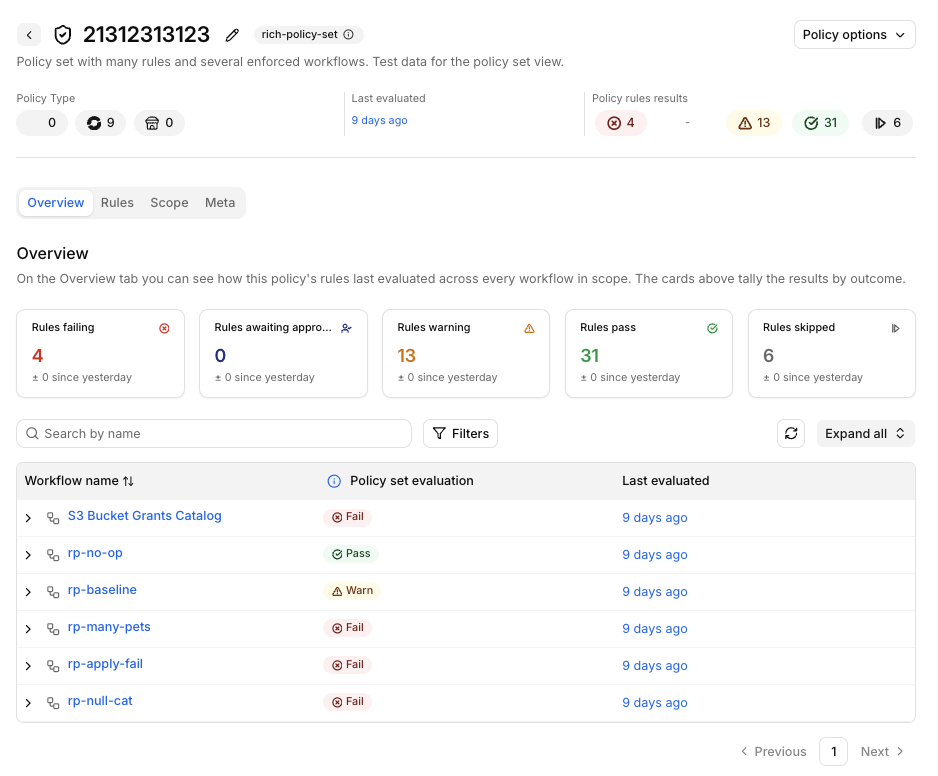This screenshot has width=938, height=776.
Task: Switch to the Rules tab
Action: click(117, 203)
